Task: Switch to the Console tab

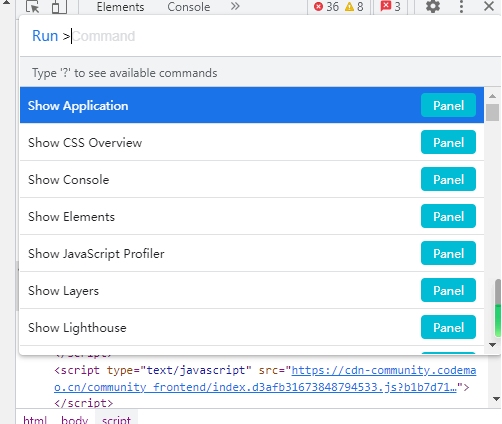Action: point(189,7)
